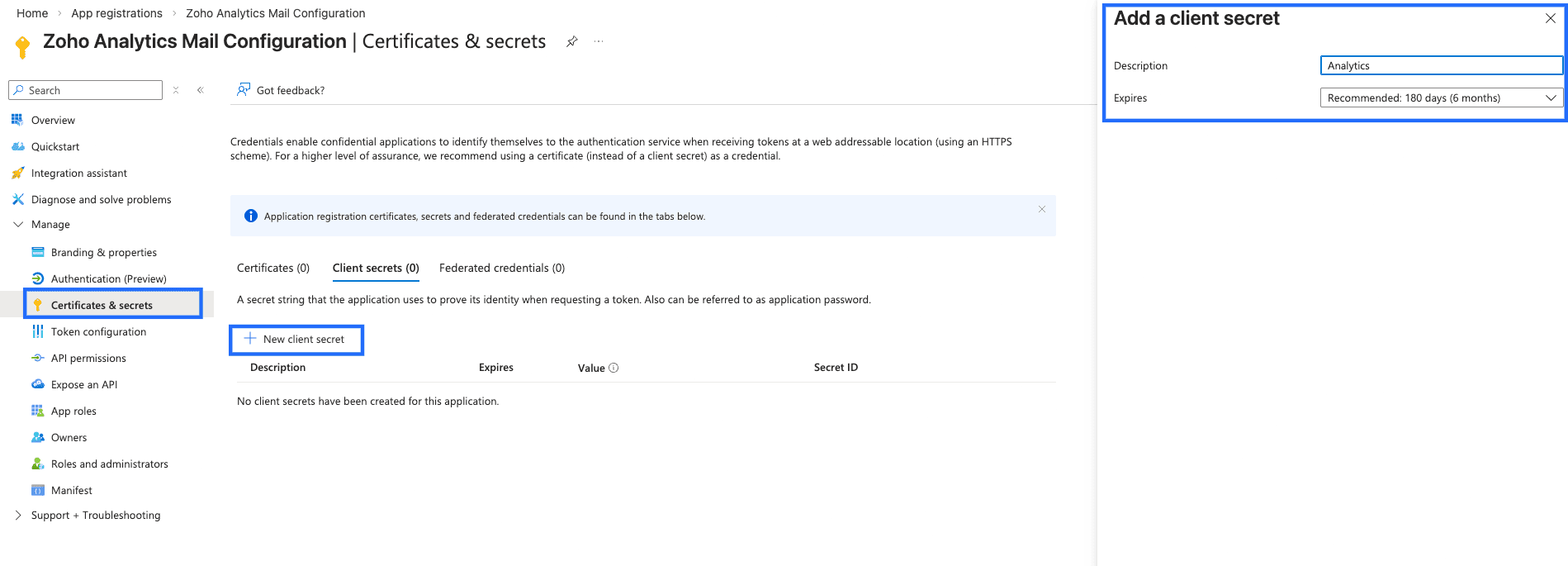Dismiss the blue information banner
Screen dimensions: 1568x566
pyautogui.click(x=1042, y=209)
